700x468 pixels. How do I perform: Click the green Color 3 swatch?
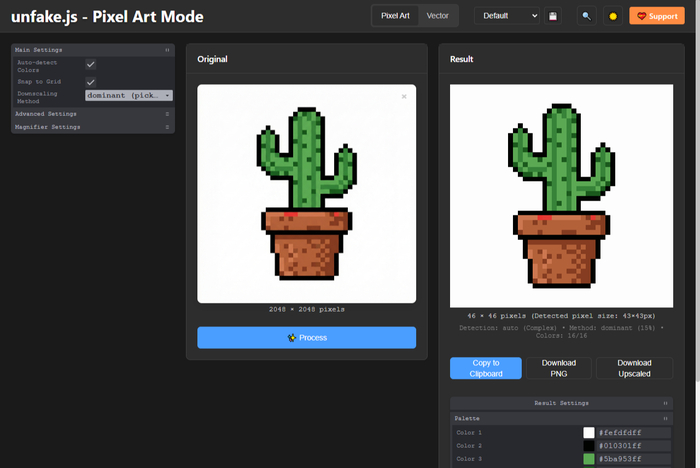(589, 459)
